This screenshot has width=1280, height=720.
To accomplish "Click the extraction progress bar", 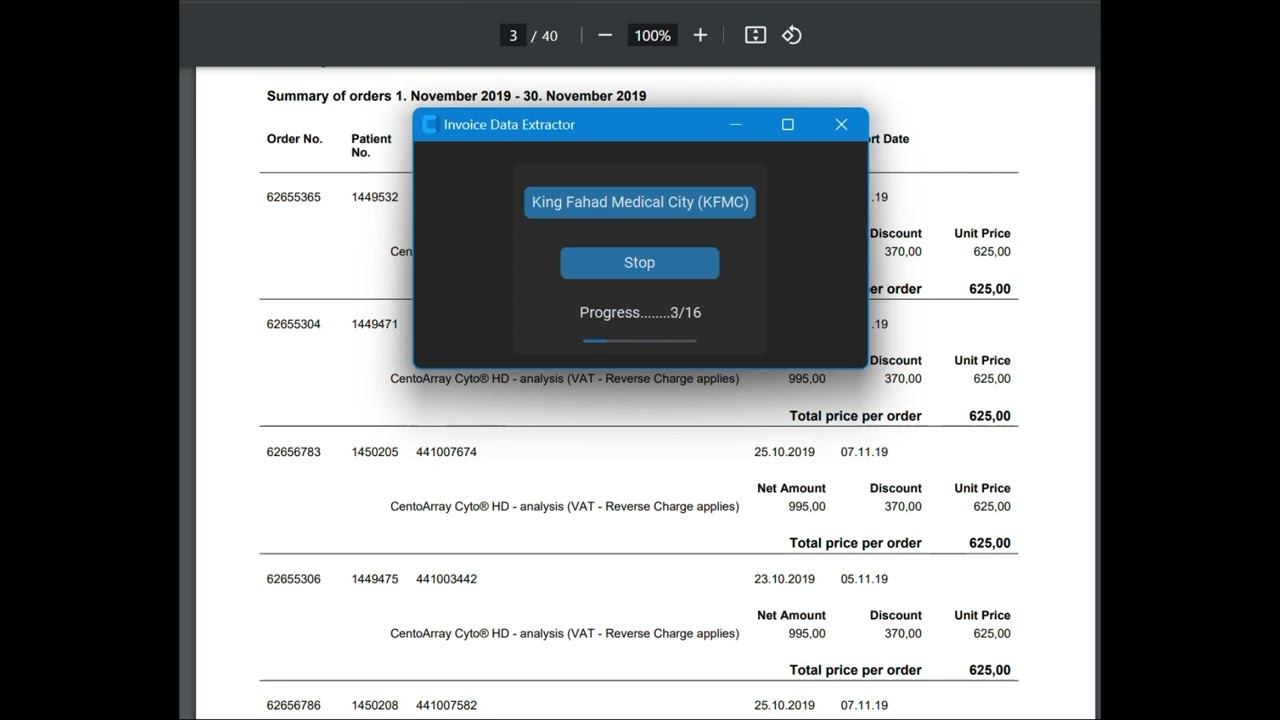I will pos(640,341).
